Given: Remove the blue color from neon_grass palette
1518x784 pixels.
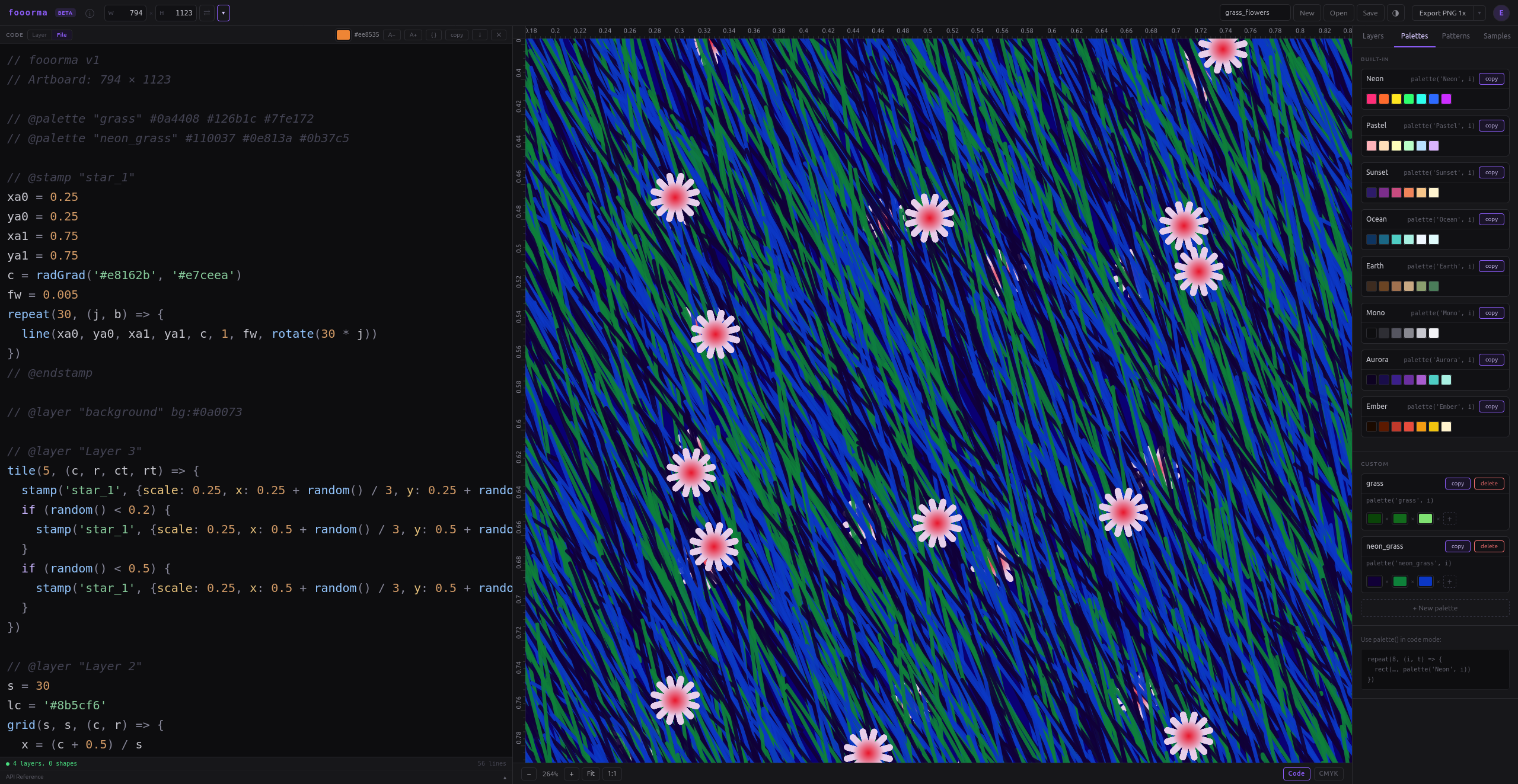Looking at the screenshot, I should (x=1438, y=582).
